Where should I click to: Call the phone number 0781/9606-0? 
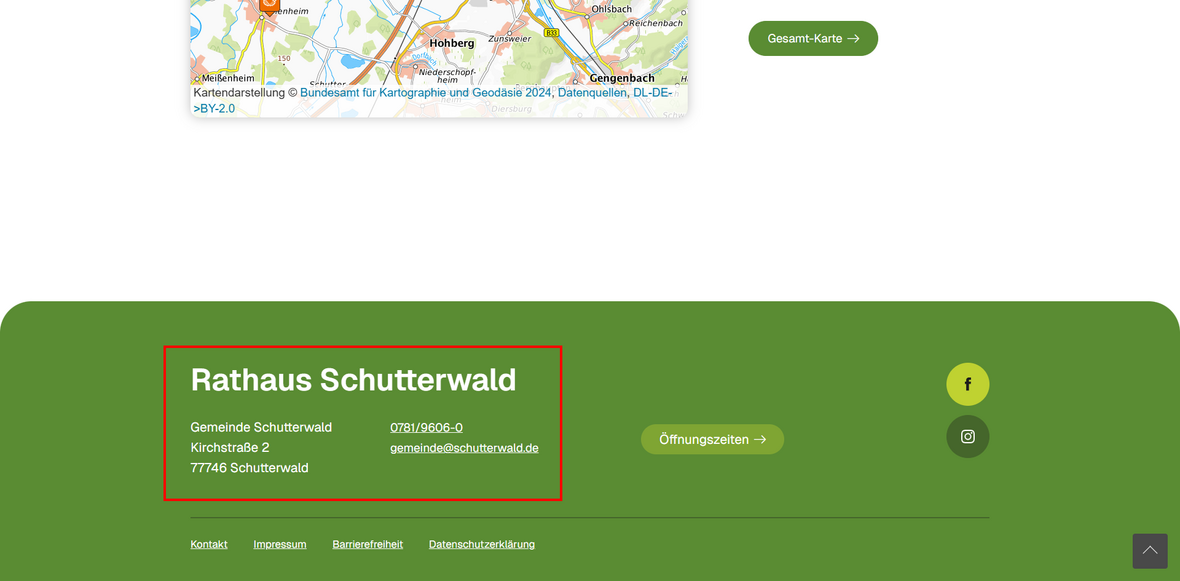pos(426,428)
